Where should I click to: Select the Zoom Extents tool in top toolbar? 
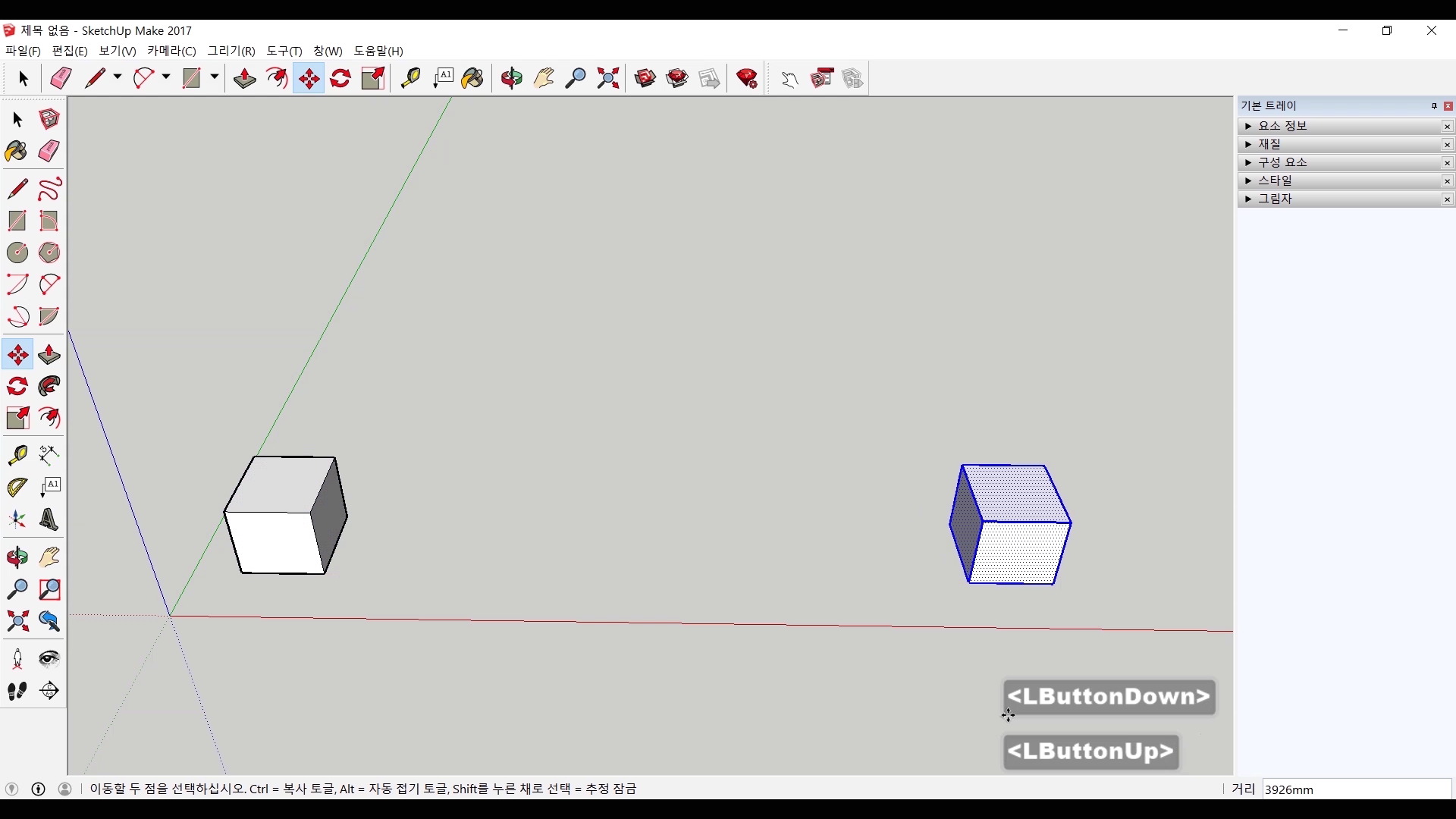click(608, 78)
